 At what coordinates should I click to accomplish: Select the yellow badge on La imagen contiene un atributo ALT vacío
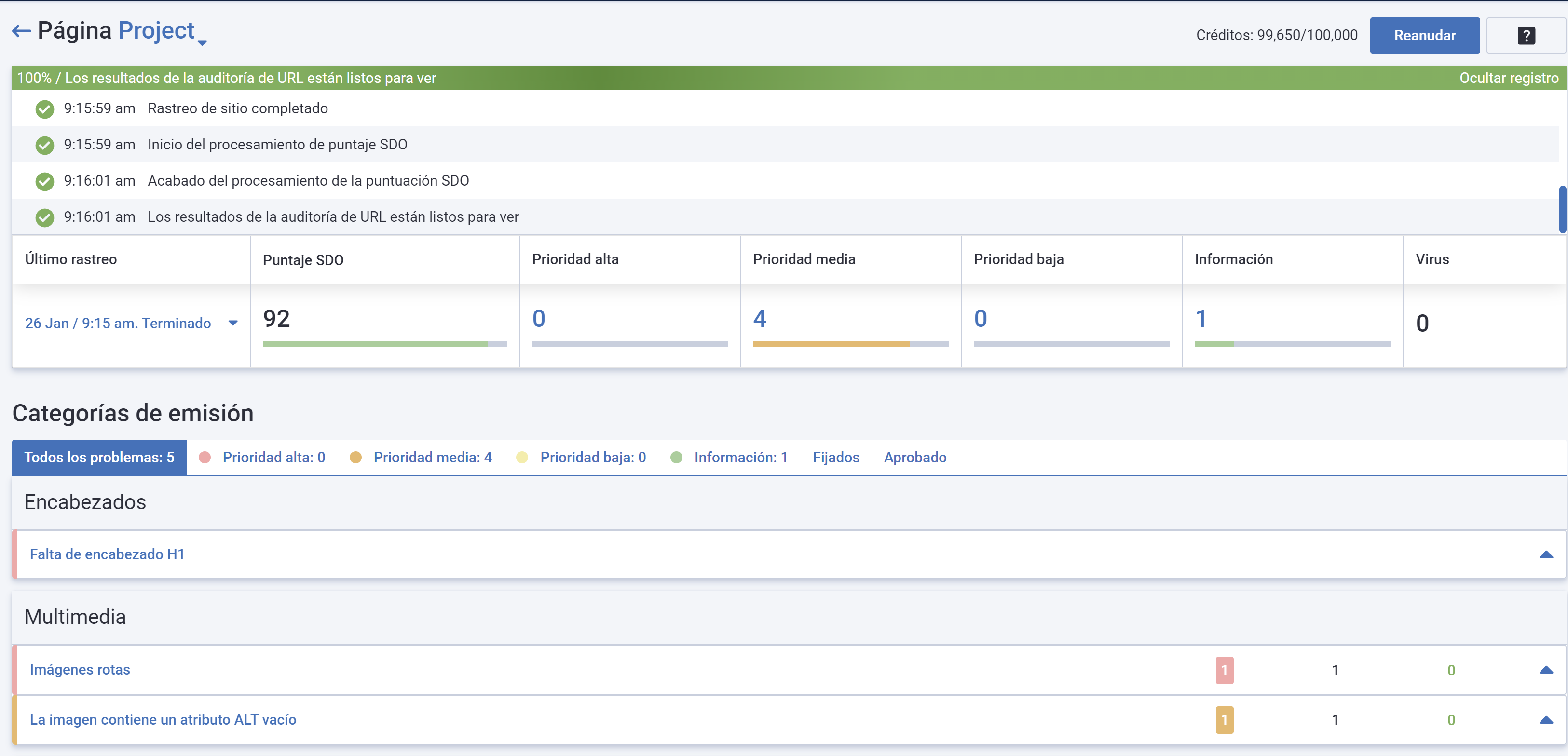pos(1225,719)
